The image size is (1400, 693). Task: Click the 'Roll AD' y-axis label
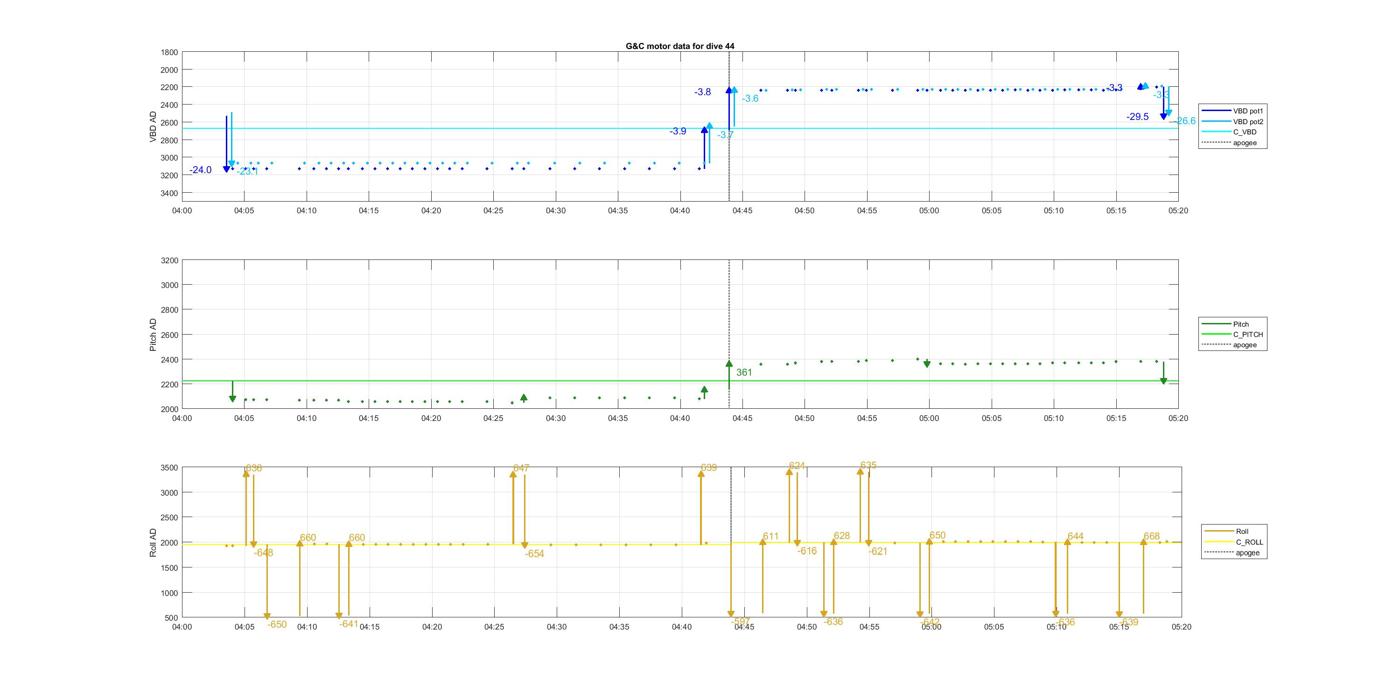point(153,542)
